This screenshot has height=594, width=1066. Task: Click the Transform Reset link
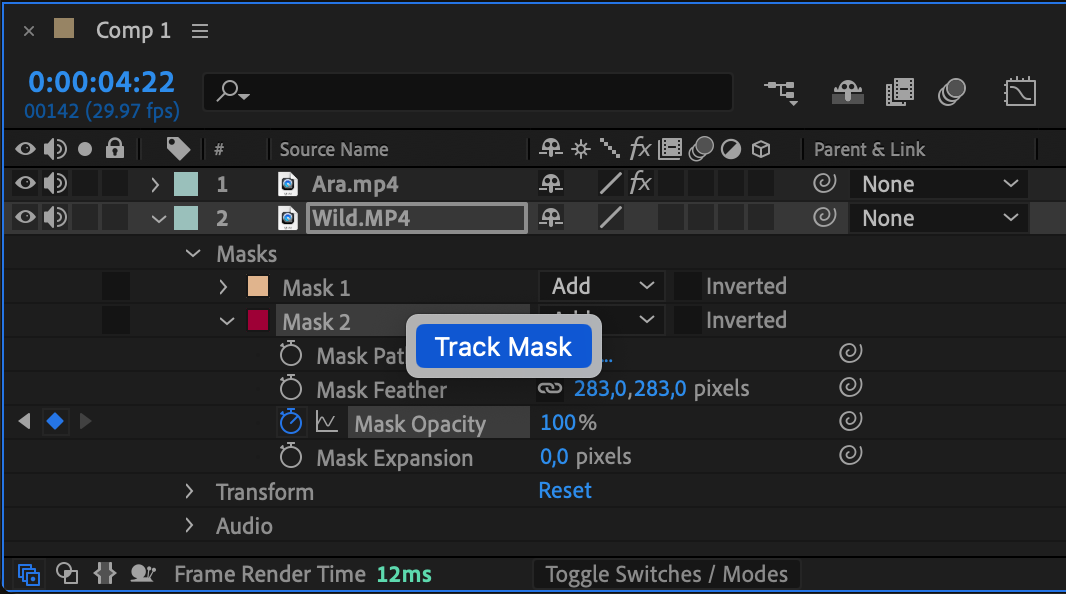(565, 490)
